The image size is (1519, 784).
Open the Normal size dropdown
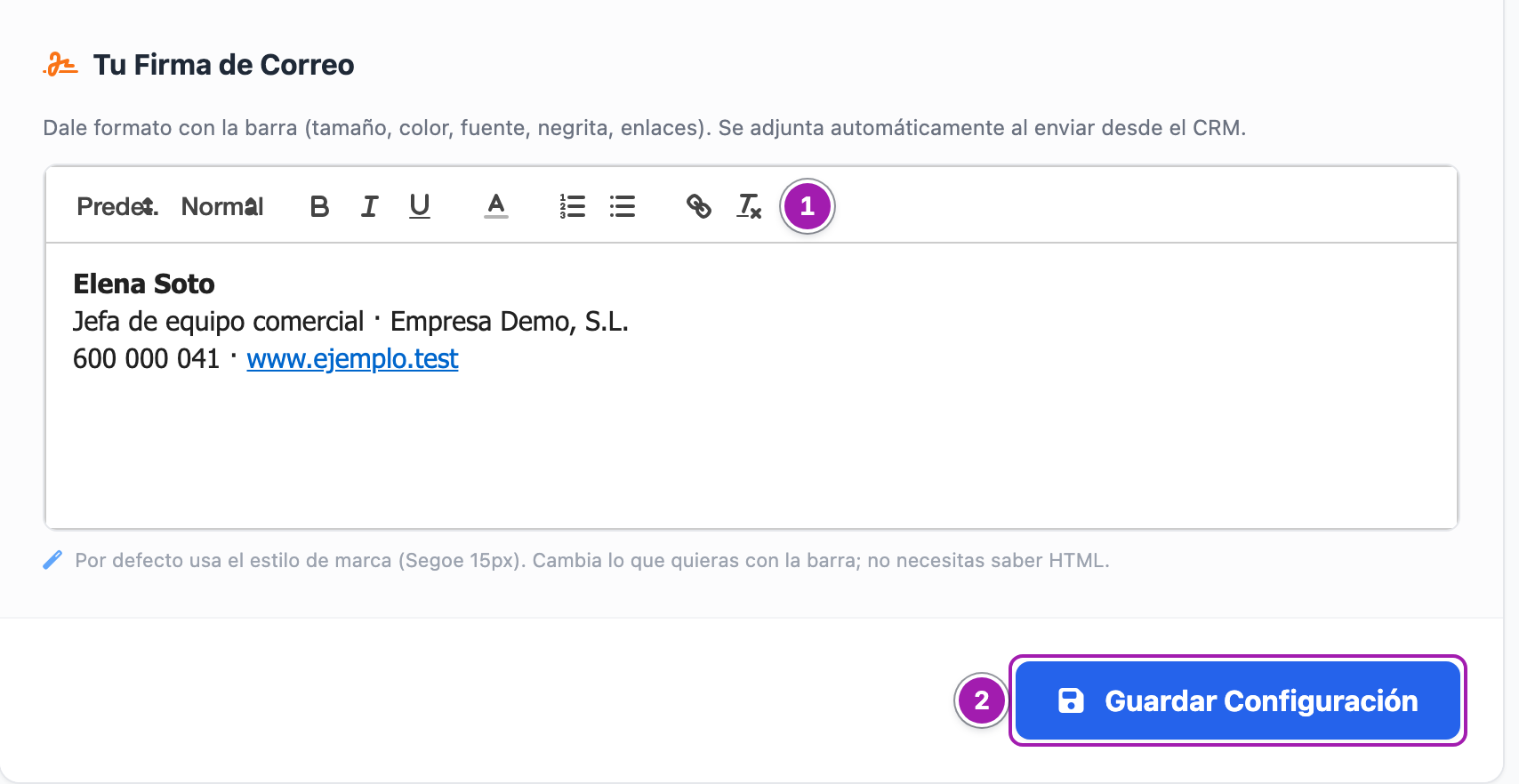[222, 206]
